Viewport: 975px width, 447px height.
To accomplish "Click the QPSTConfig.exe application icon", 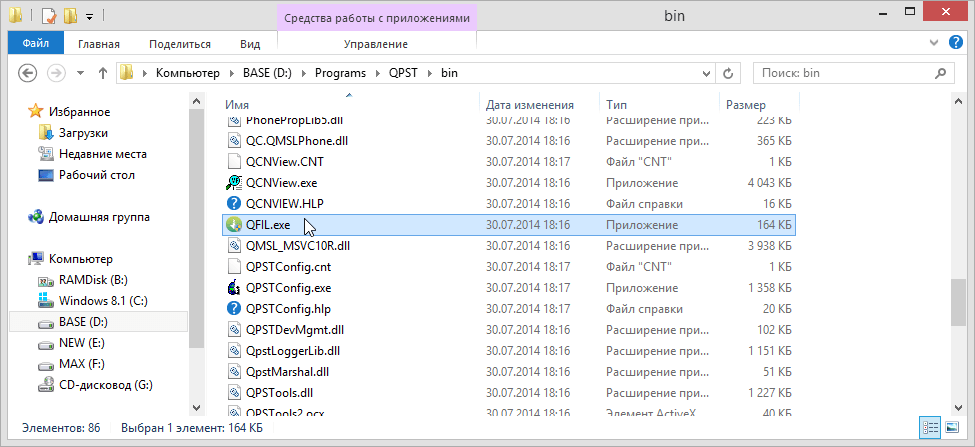I will (x=234, y=288).
